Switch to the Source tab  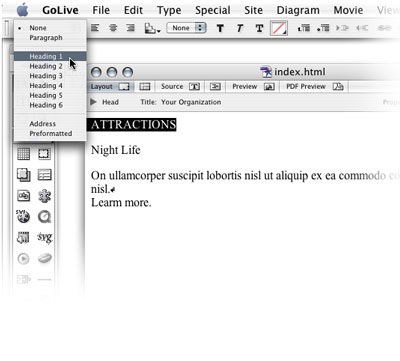pyautogui.click(x=180, y=87)
